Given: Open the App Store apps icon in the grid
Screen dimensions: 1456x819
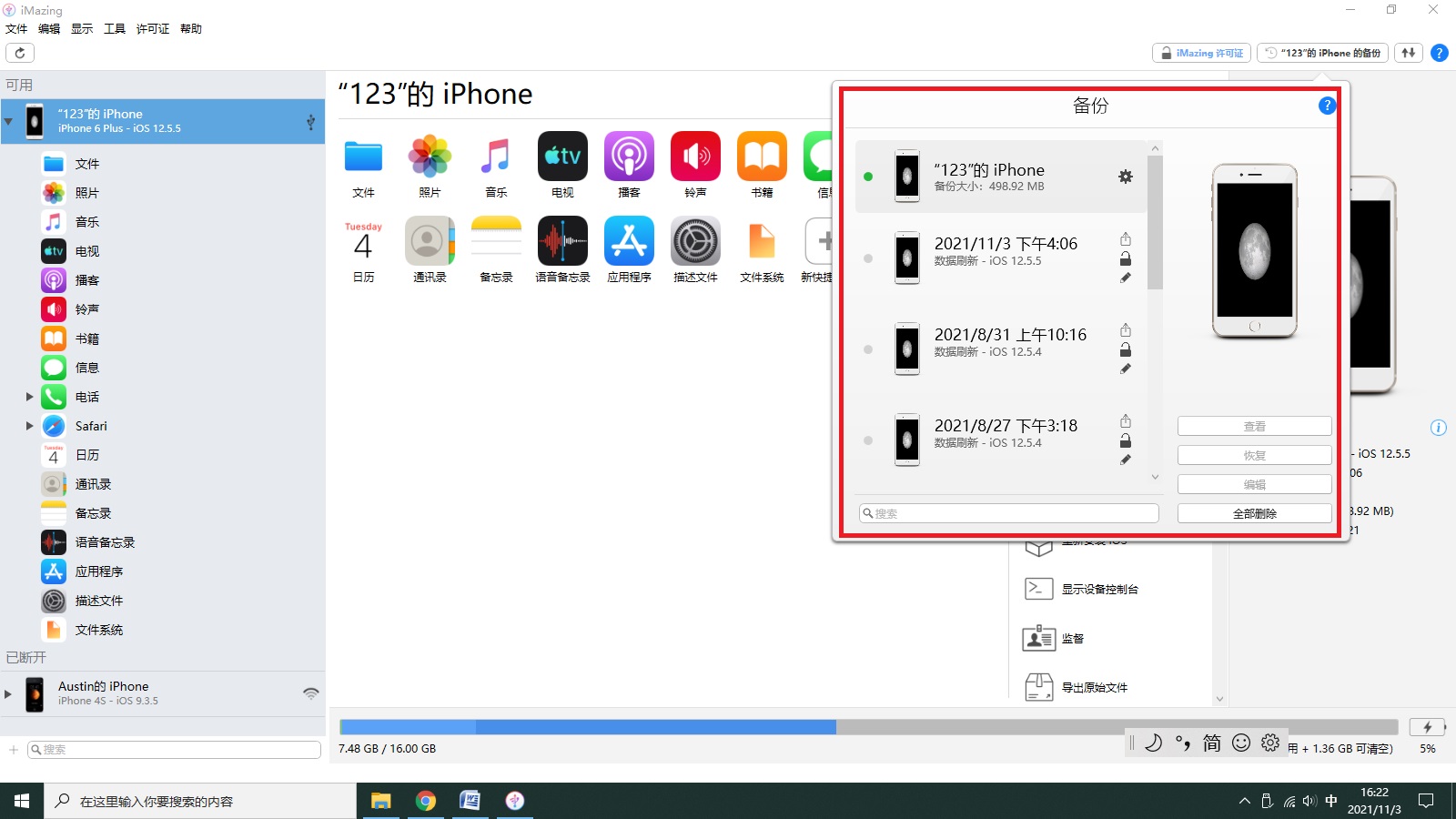Looking at the screenshot, I should pos(629,241).
